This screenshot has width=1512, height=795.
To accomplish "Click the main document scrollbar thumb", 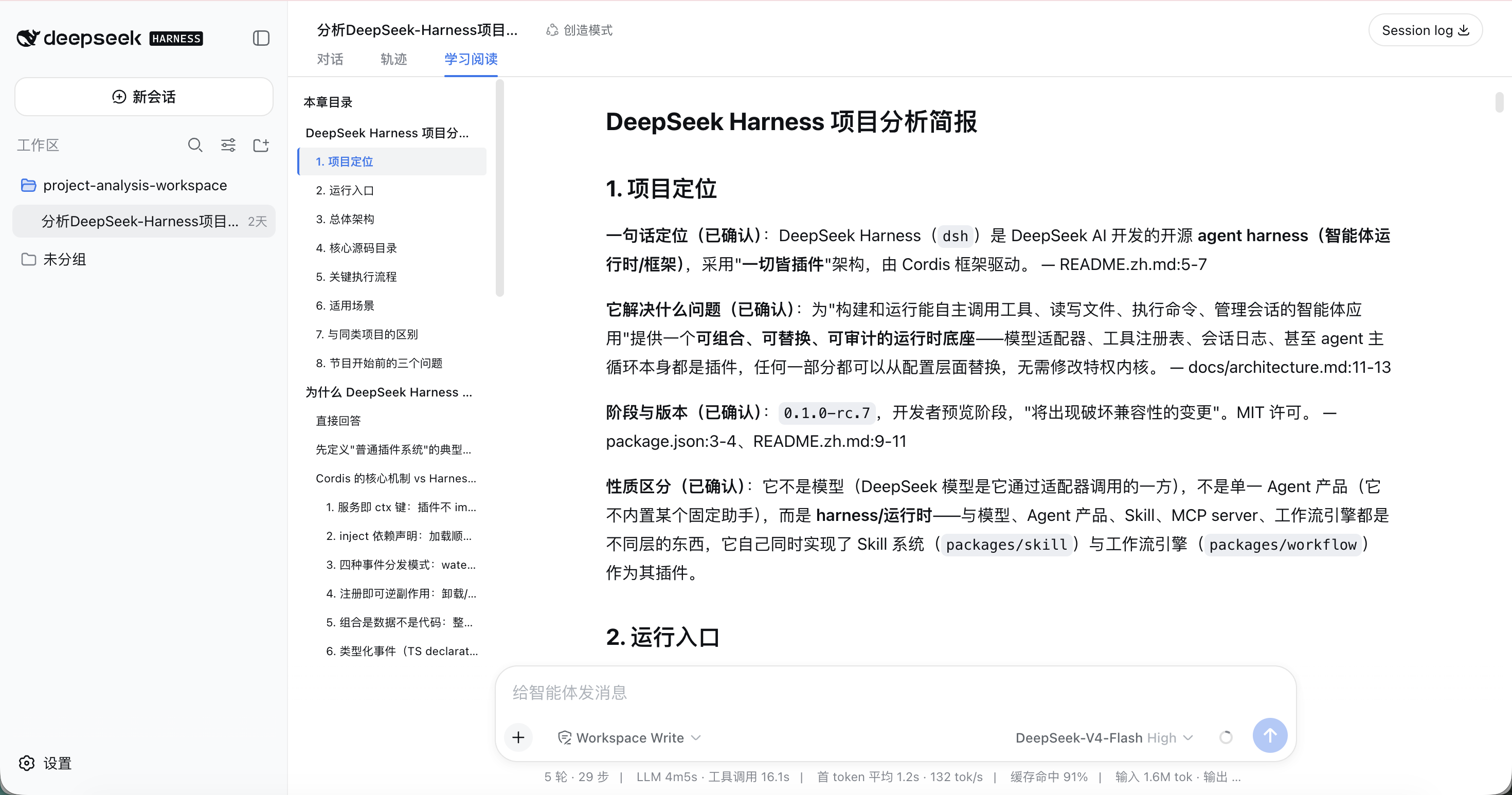I will click(1499, 101).
